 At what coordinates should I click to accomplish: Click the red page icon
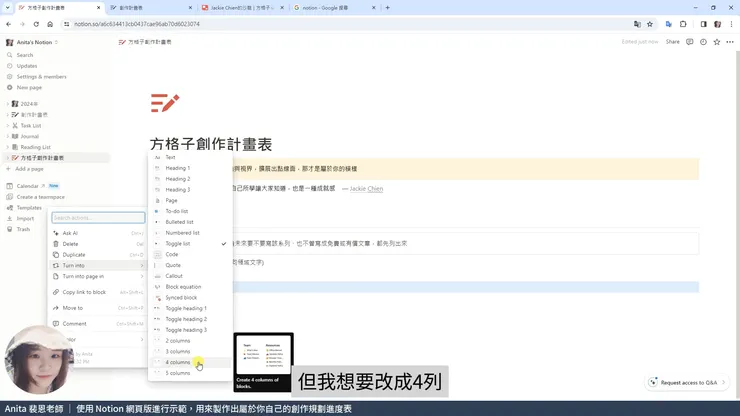[x=165, y=102]
